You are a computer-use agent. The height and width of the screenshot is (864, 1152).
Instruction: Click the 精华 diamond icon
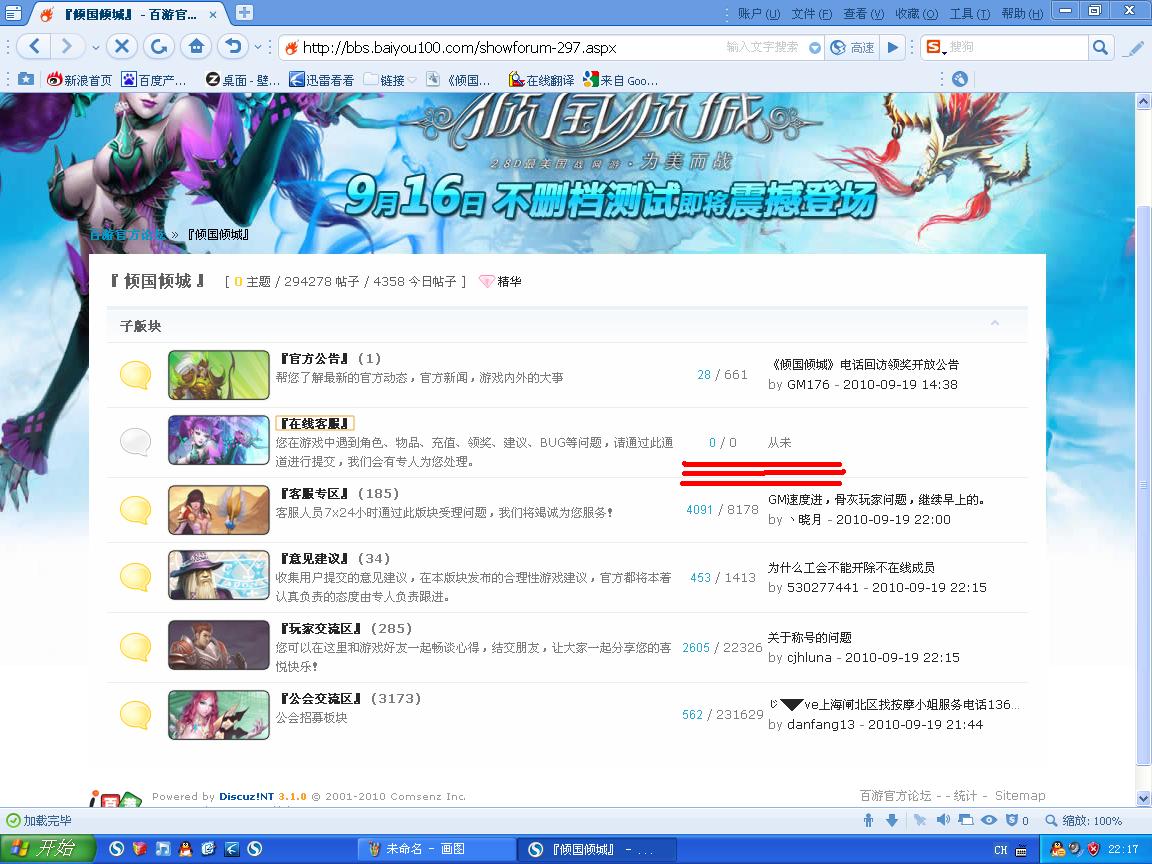pos(487,282)
